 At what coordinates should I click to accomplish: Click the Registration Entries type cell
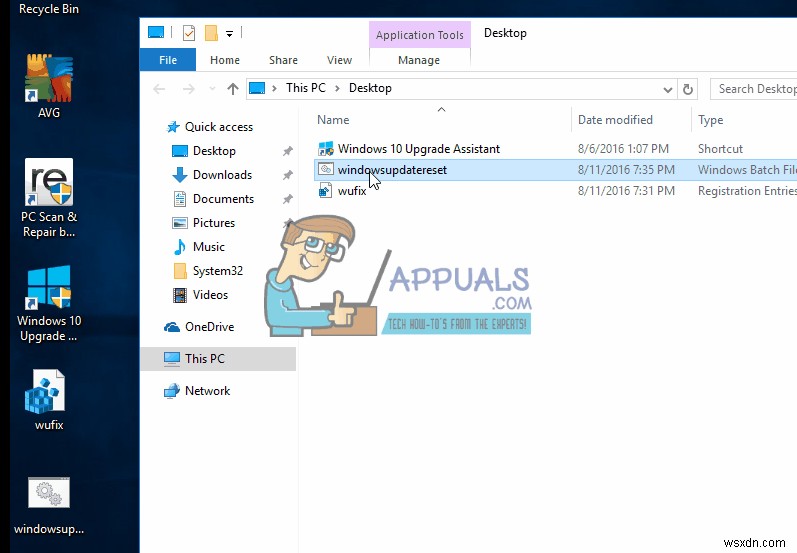tap(747, 191)
